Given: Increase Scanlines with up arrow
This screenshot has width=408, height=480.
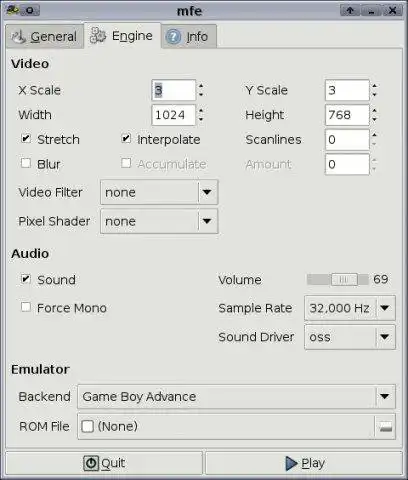Looking at the screenshot, I should click(375, 135).
